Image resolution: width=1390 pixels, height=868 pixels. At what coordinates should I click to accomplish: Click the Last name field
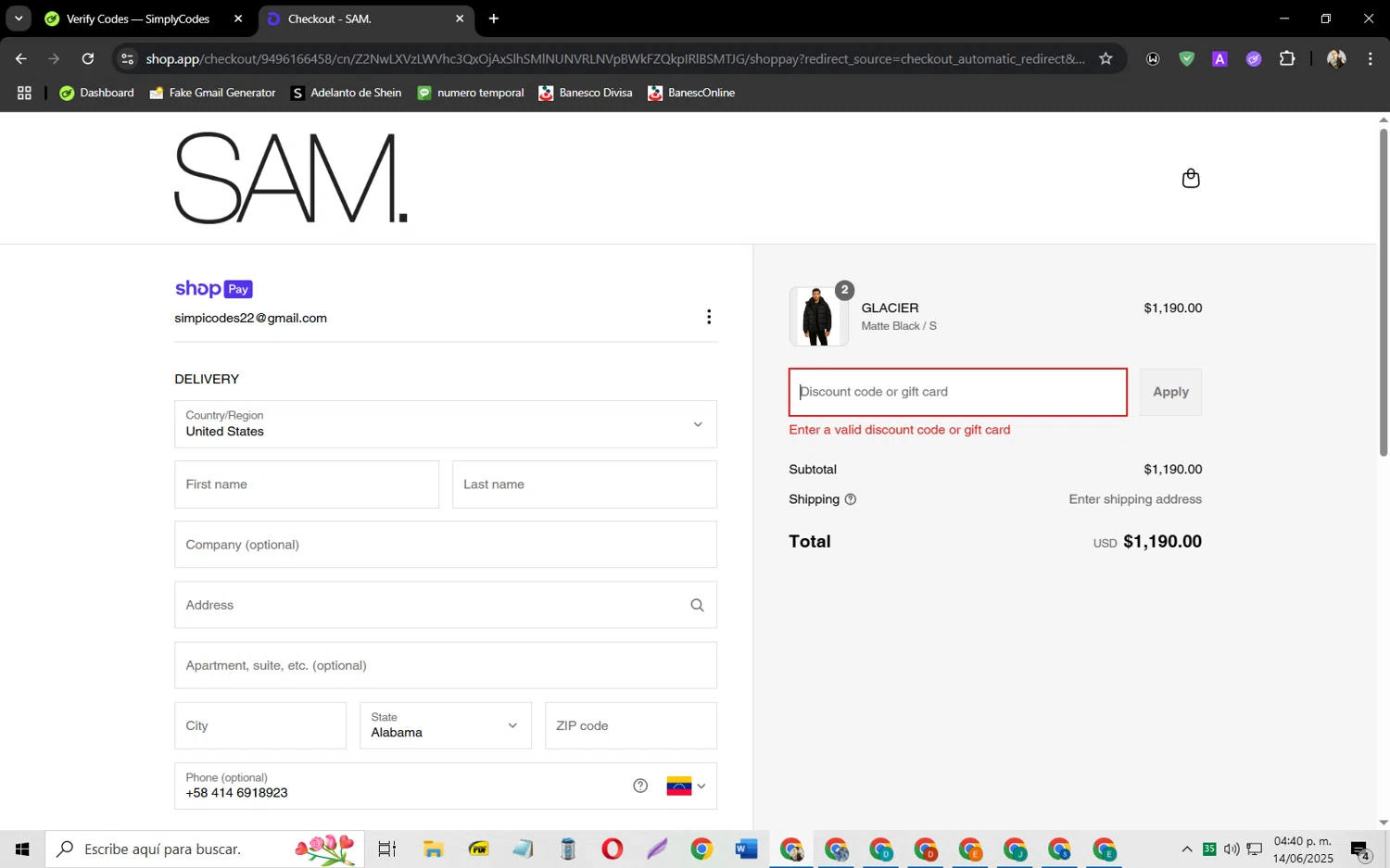(x=585, y=484)
